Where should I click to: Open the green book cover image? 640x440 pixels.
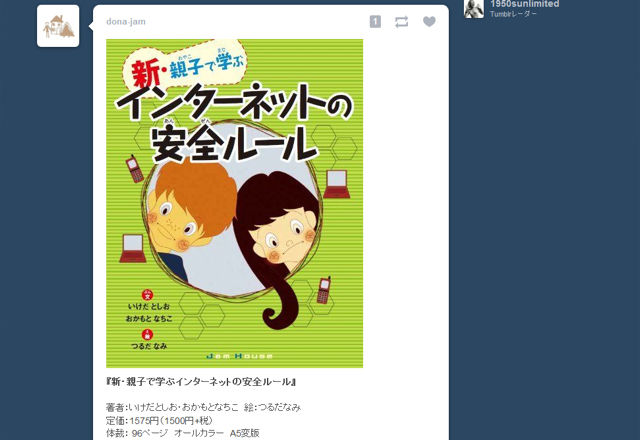coord(234,203)
